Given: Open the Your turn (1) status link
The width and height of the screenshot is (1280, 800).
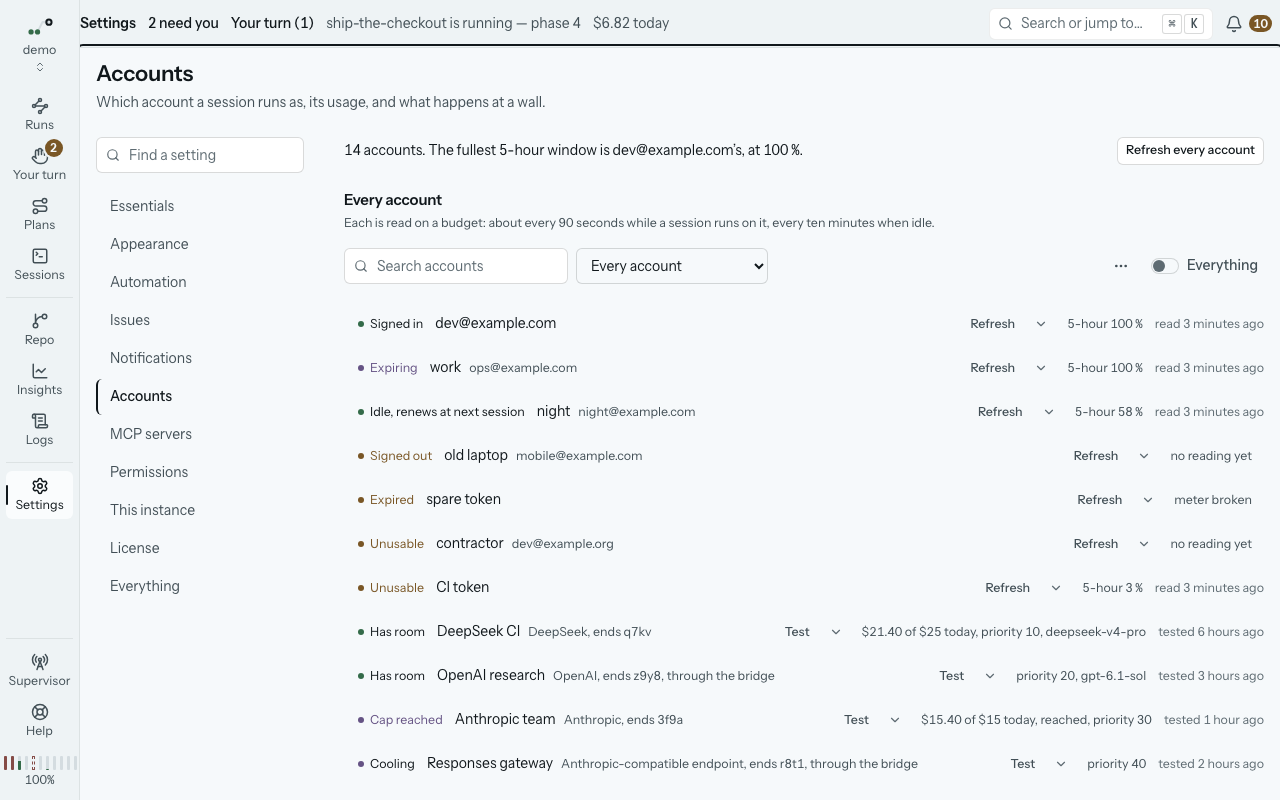Looking at the screenshot, I should tap(272, 23).
